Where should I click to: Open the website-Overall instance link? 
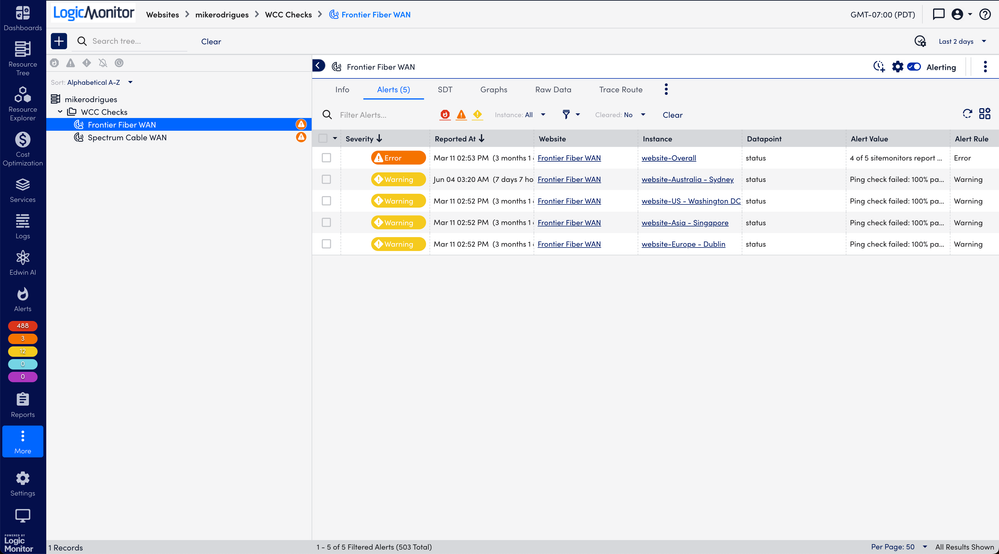click(668, 158)
